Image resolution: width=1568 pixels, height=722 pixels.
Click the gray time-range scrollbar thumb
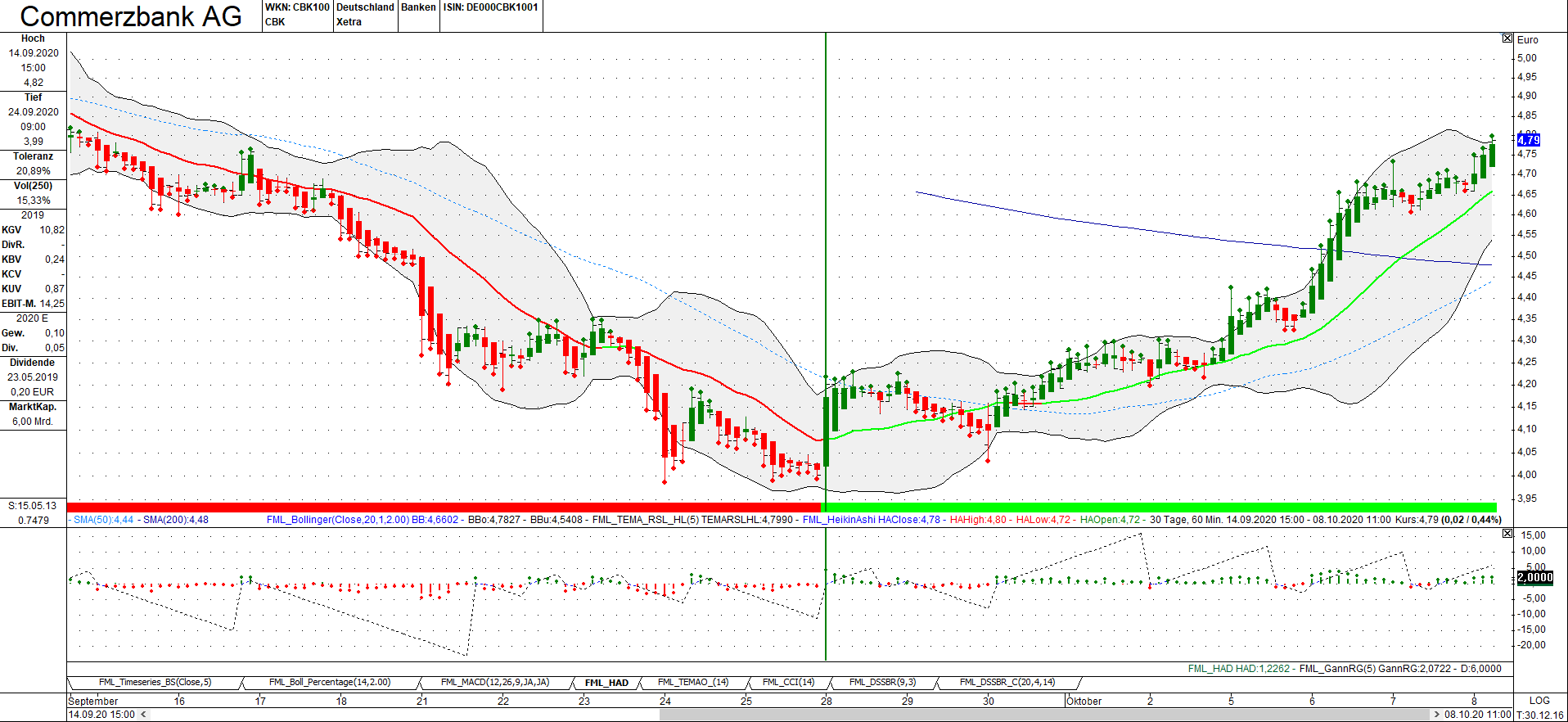pos(1045,715)
